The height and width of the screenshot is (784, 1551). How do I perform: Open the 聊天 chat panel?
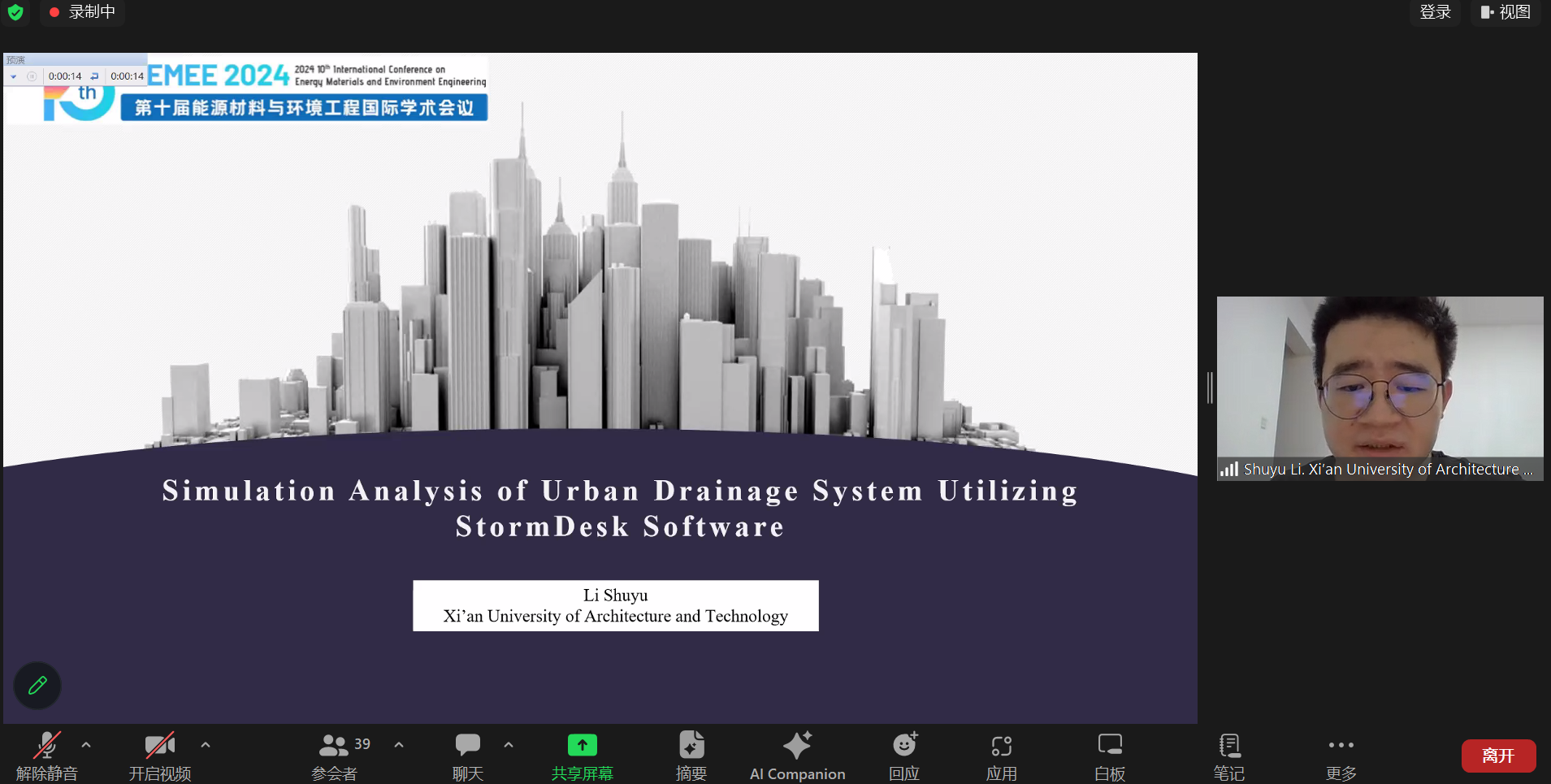[x=468, y=756]
